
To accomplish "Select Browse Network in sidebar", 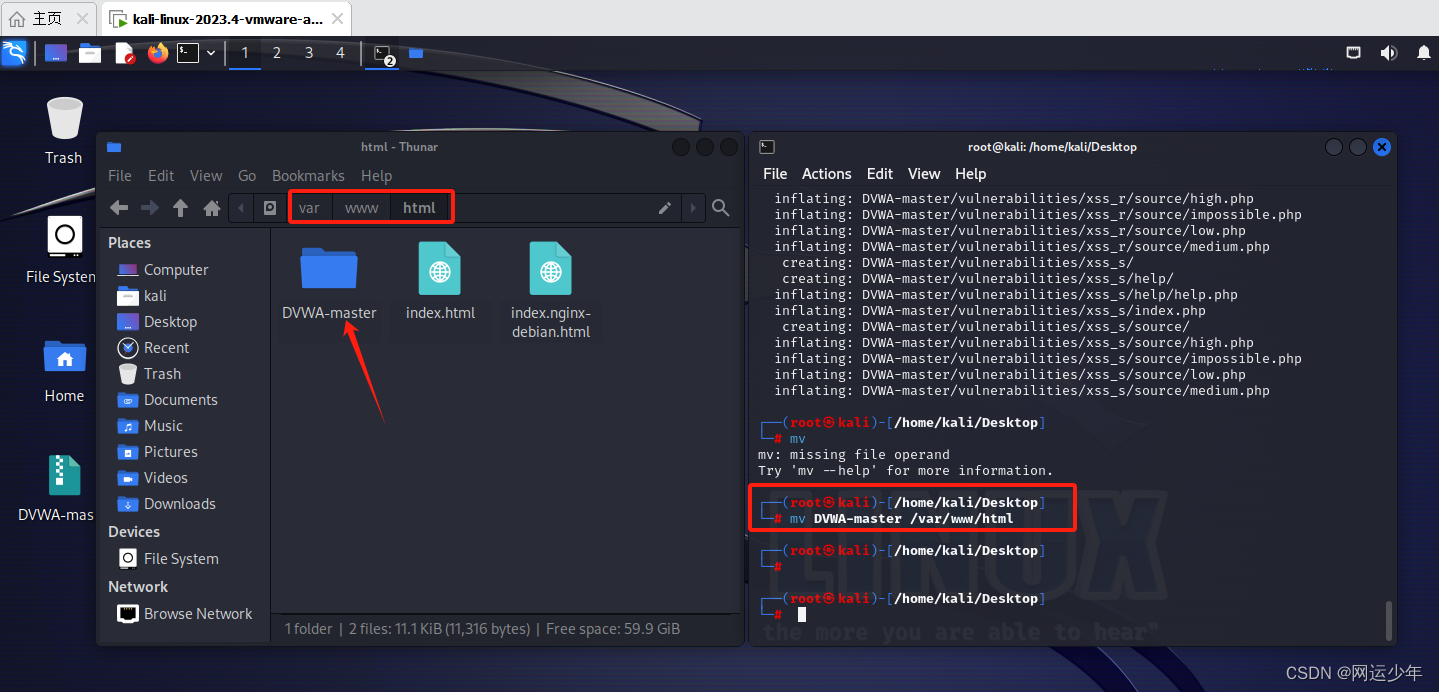I will (185, 614).
